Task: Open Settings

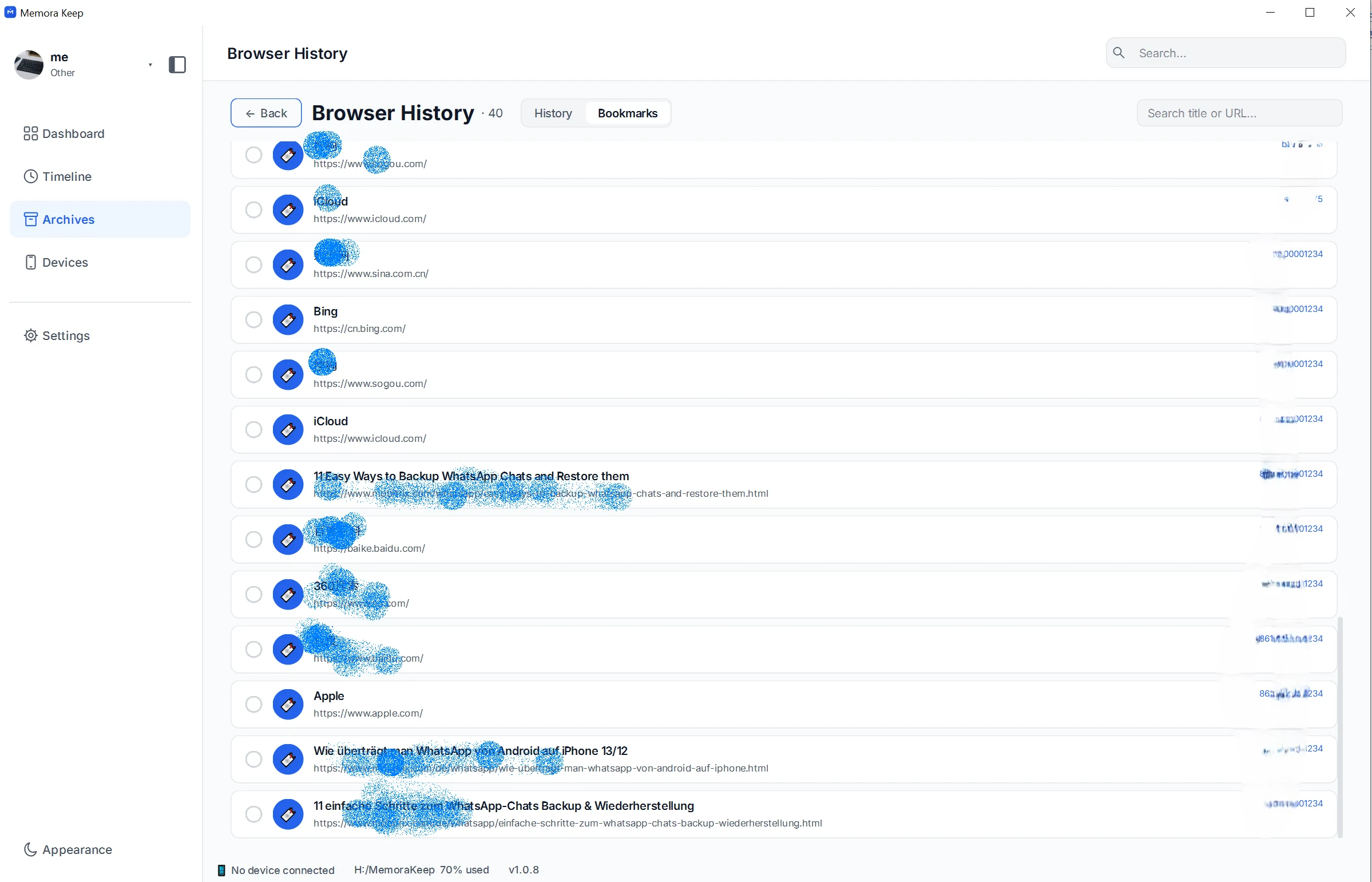Action: tap(57, 335)
